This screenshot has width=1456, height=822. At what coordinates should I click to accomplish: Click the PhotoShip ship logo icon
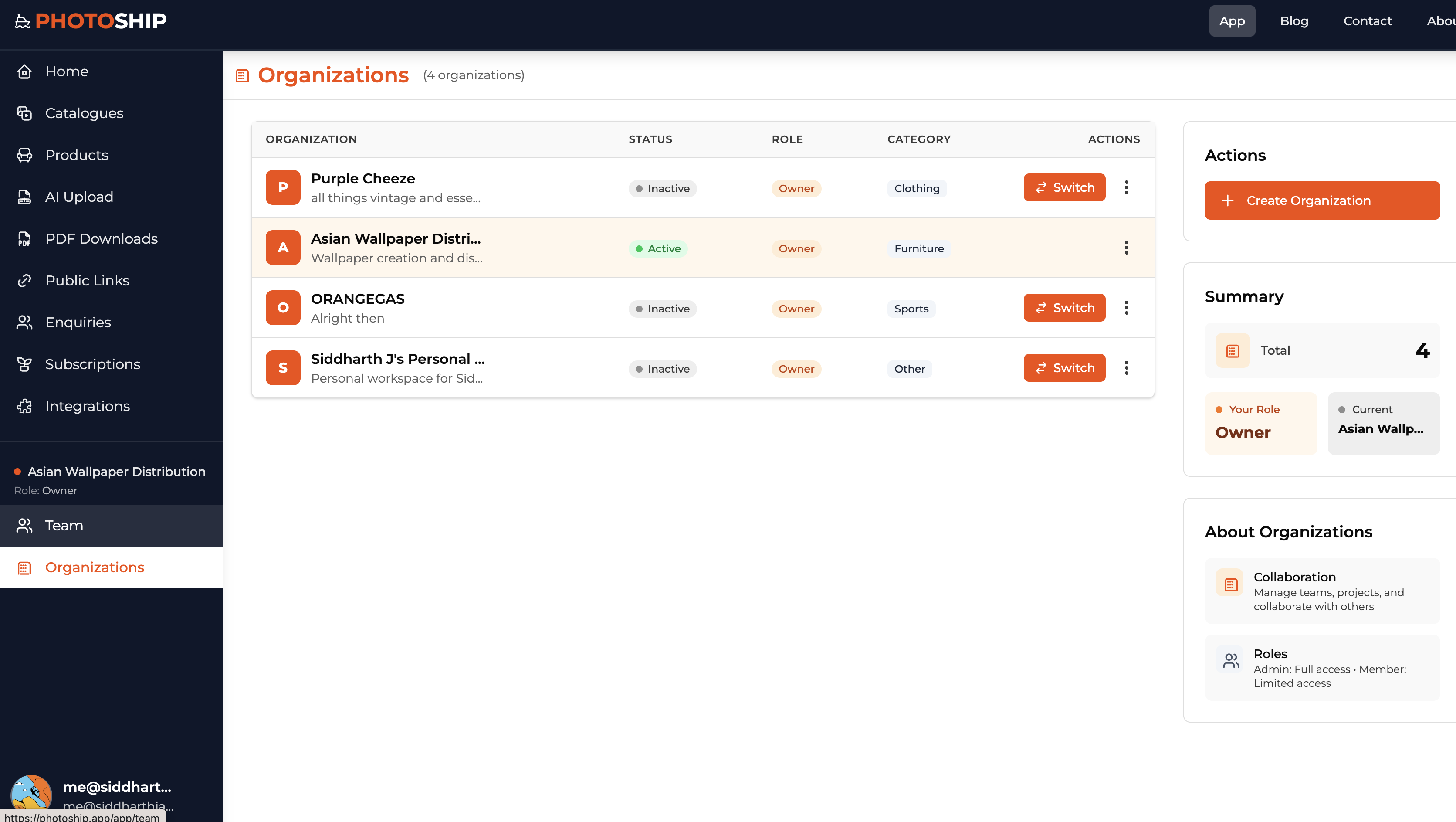tap(22, 21)
